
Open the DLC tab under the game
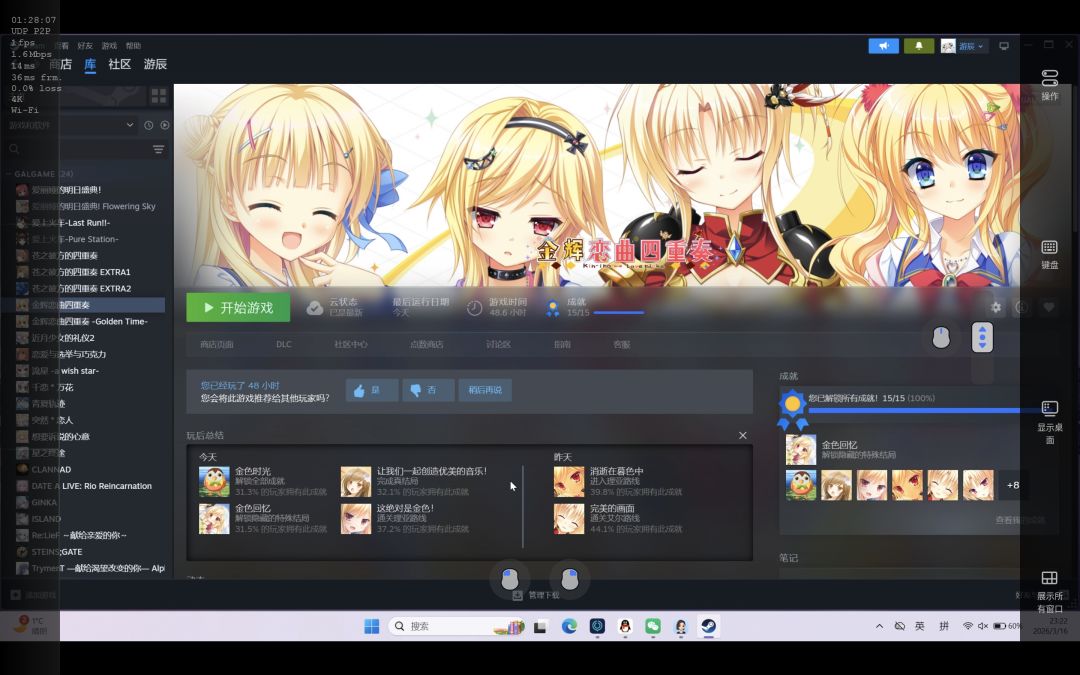[x=284, y=344]
